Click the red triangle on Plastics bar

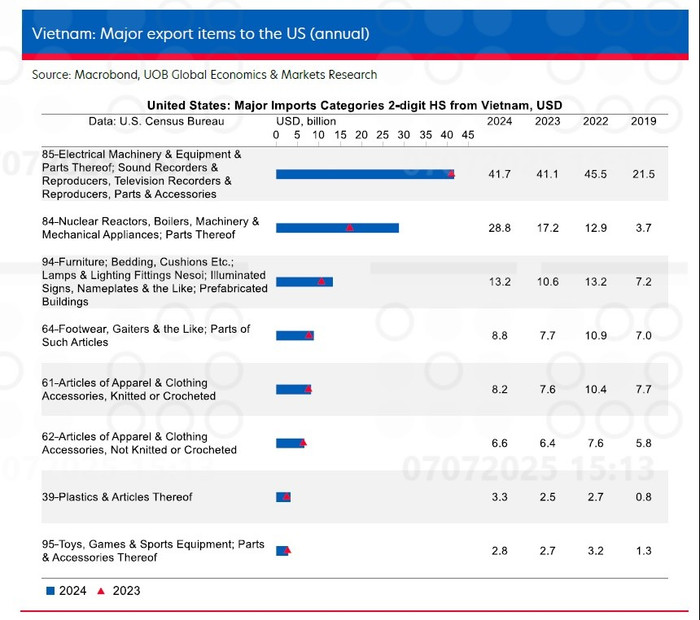coord(287,496)
